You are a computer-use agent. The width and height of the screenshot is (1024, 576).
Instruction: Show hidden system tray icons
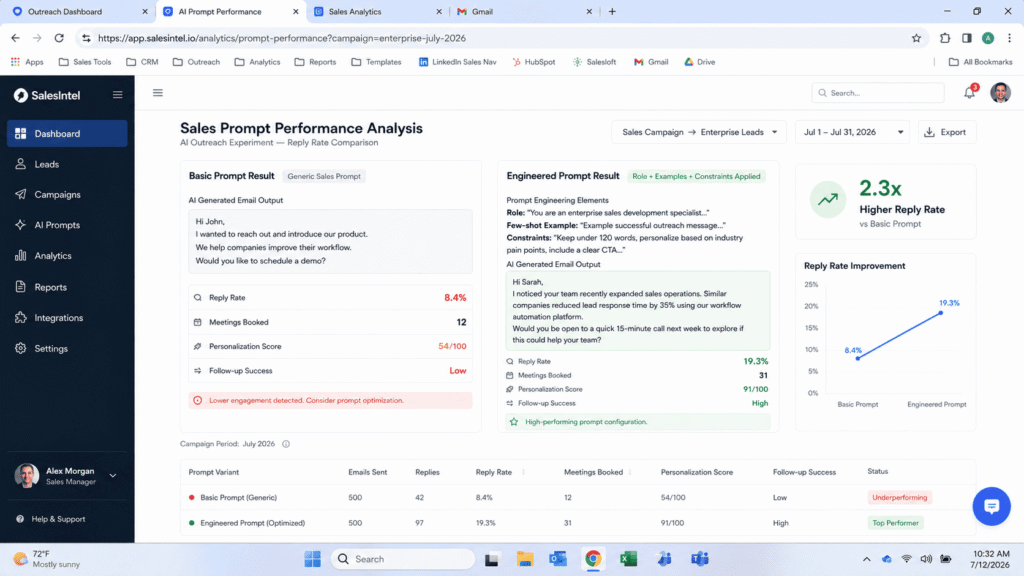pos(867,559)
